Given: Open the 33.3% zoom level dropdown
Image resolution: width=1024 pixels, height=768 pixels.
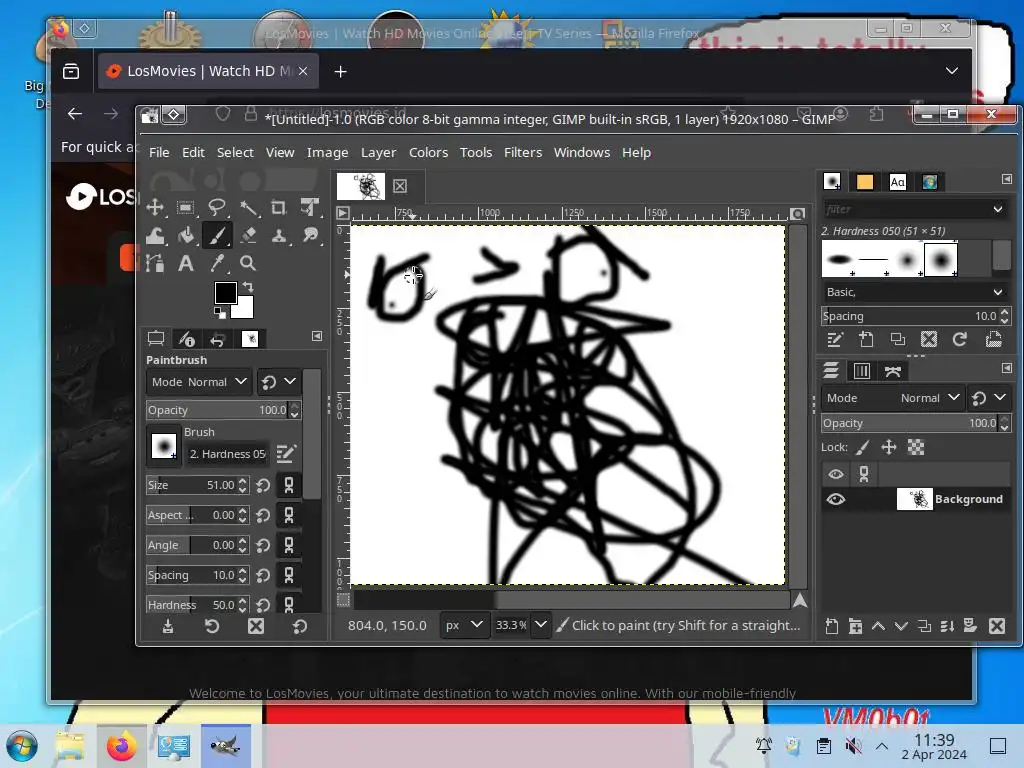Looking at the screenshot, I should pos(541,625).
